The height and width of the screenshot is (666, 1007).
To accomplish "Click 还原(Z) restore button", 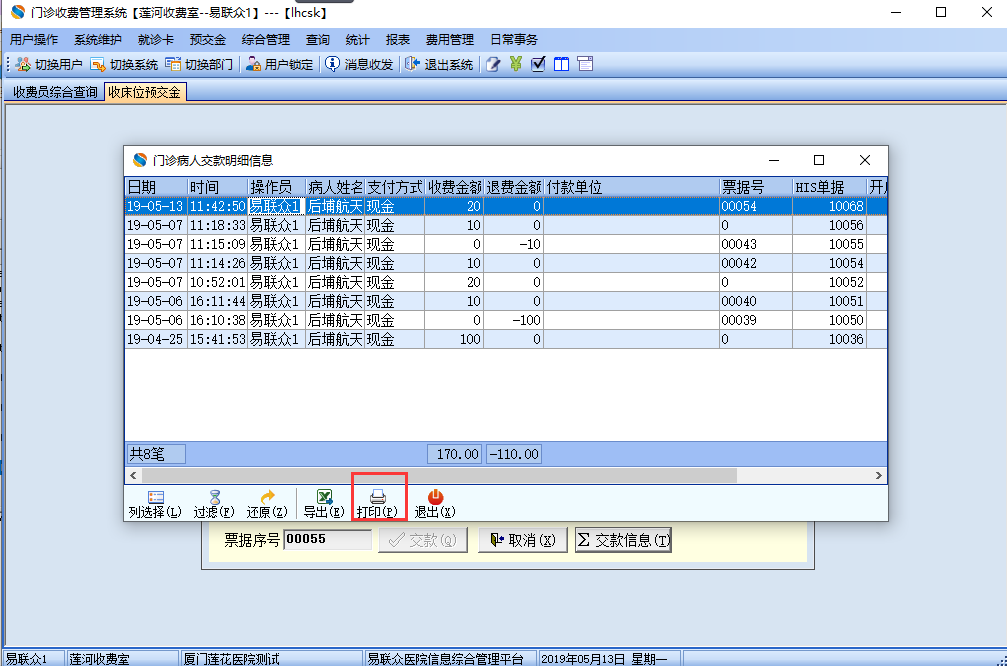I will point(267,504).
